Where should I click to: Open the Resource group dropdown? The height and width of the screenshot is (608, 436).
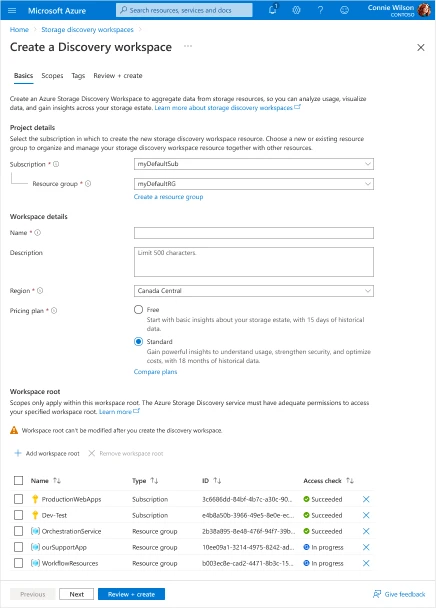[254, 184]
